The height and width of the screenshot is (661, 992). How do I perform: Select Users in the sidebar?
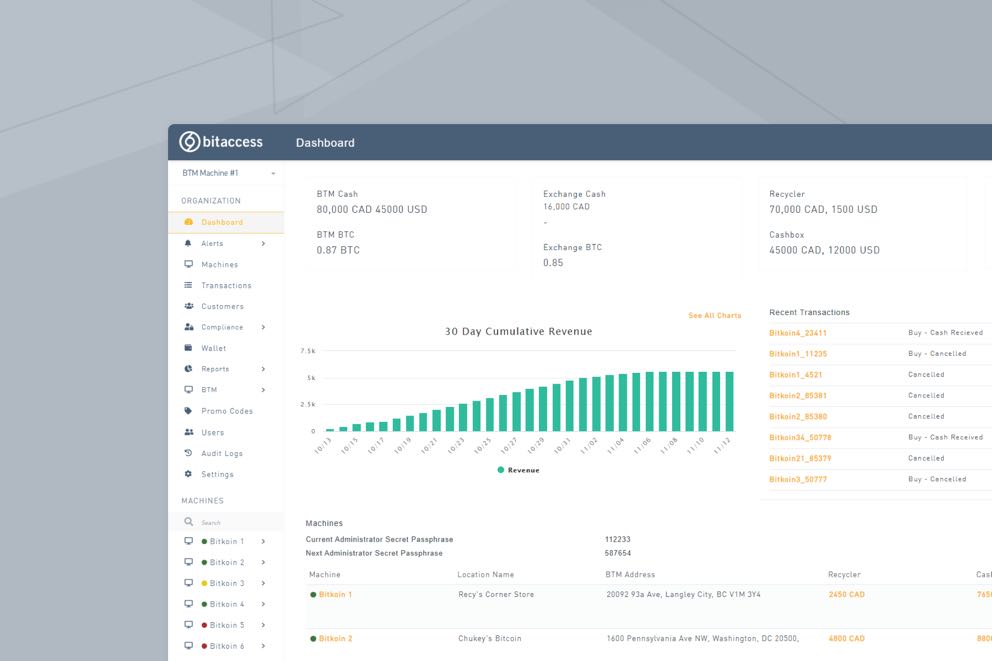point(212,432)
